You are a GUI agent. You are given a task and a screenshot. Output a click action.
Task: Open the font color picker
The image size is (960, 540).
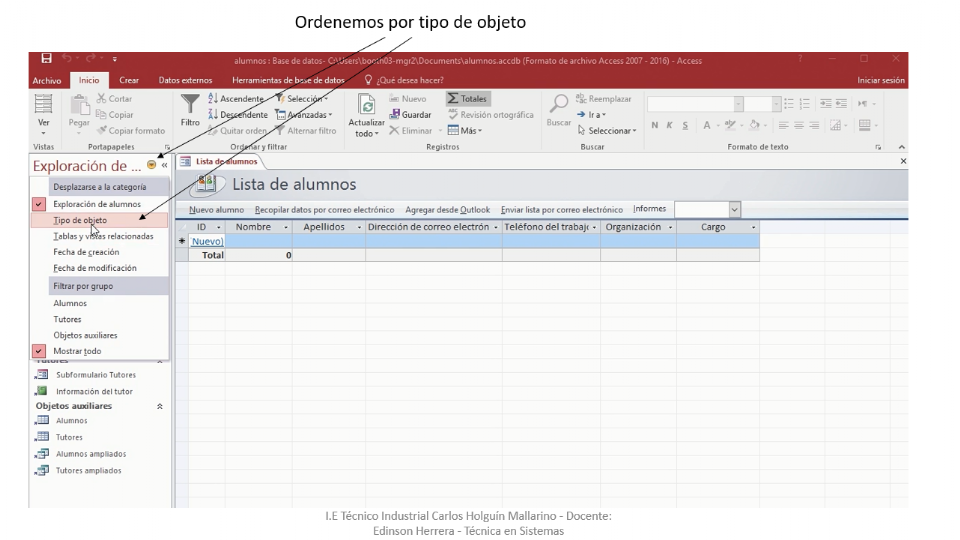pyautogui.click(x=706, y=126)
